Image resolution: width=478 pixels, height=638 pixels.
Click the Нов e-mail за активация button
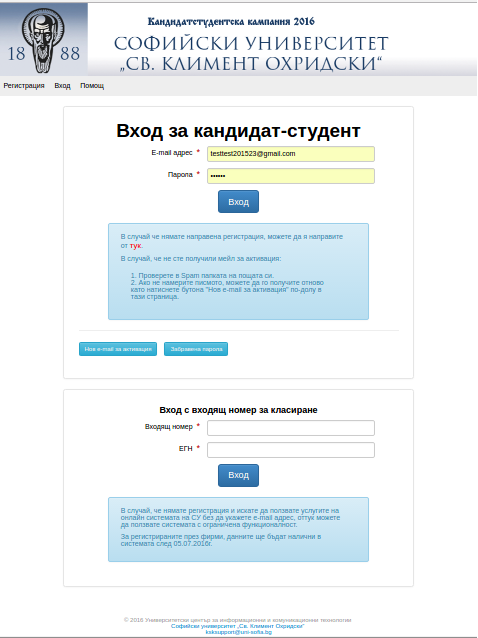tap(118, 349)
